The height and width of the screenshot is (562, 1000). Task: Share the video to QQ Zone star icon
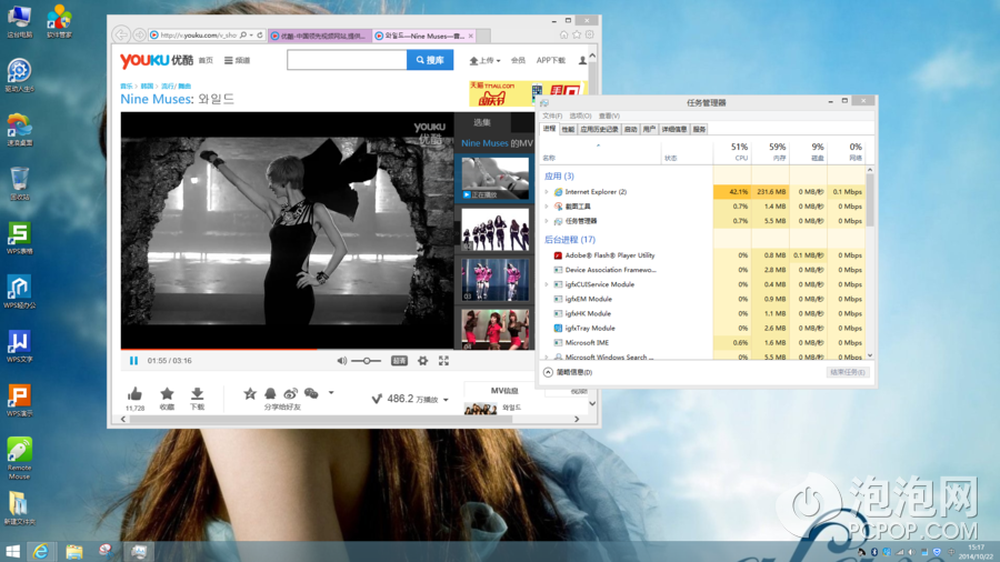tap(250, 394)
